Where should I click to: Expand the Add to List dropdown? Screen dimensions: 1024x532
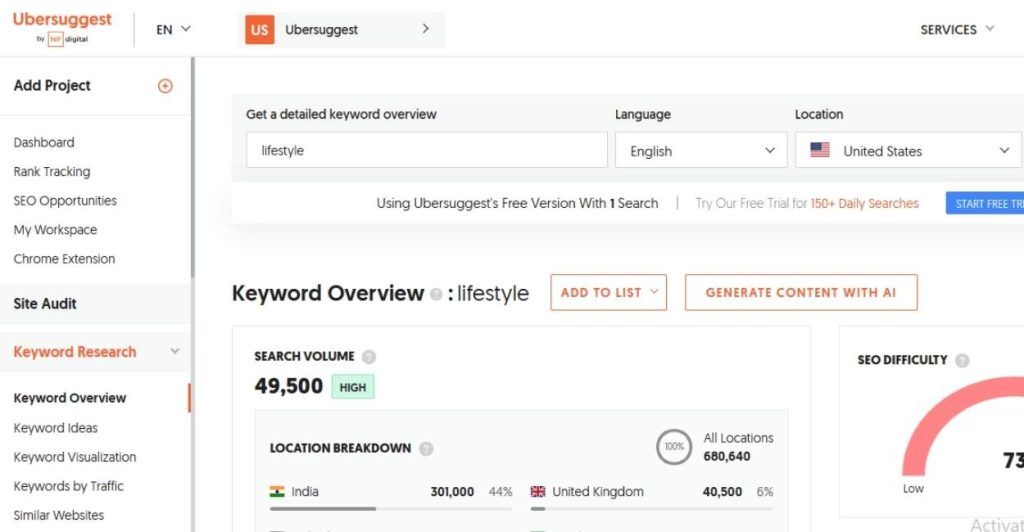[x=608, y=292]
